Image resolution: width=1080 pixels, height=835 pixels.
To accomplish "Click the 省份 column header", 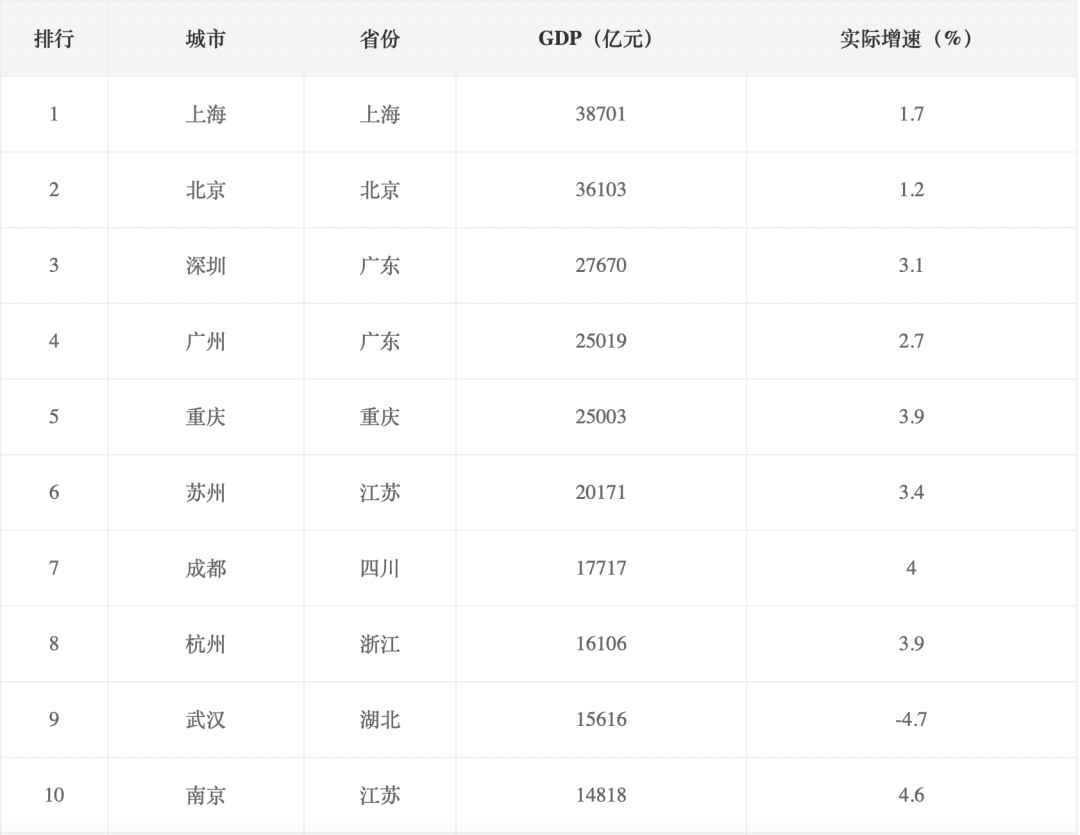I will pyautogui.click(x=380, y=39).
